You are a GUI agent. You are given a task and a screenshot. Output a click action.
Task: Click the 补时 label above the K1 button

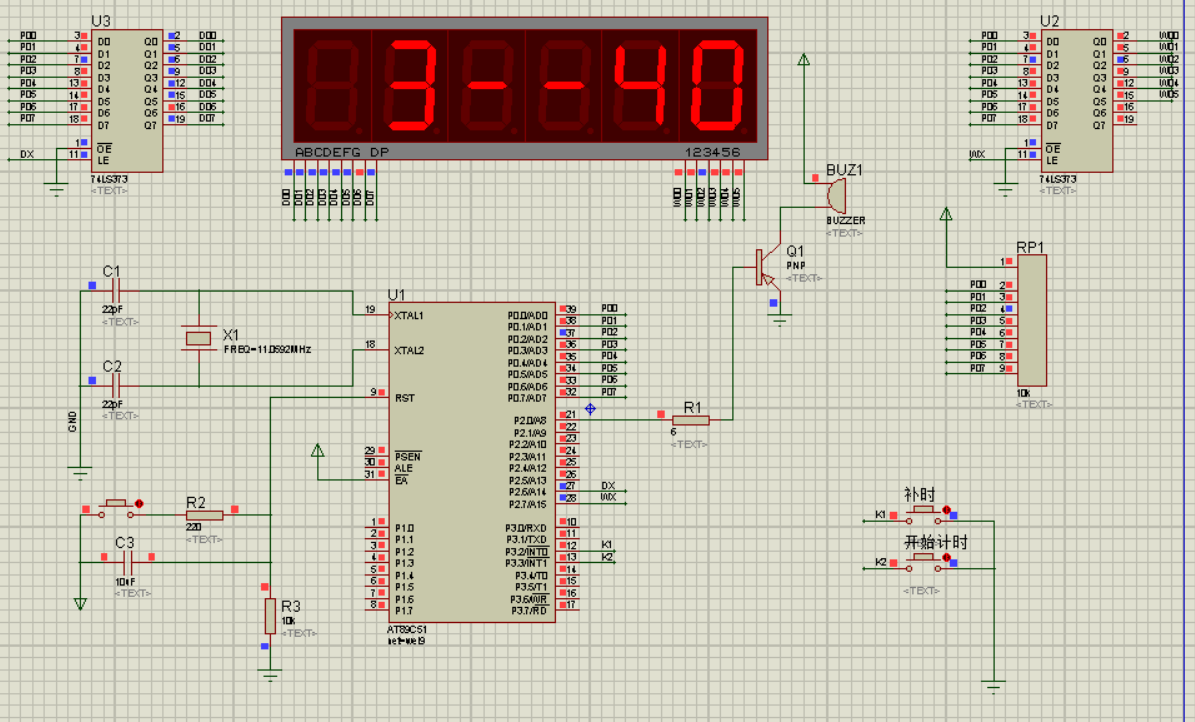pyautogui.click(x=919, y=495)
